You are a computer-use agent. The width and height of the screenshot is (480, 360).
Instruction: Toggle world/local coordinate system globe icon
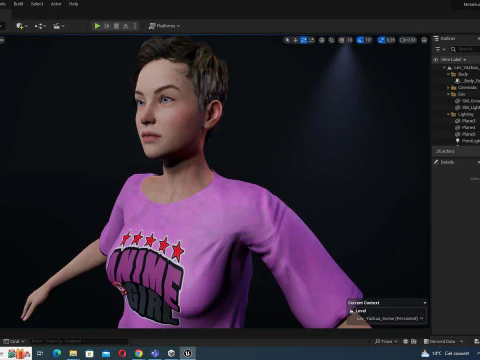coord(322,40)
